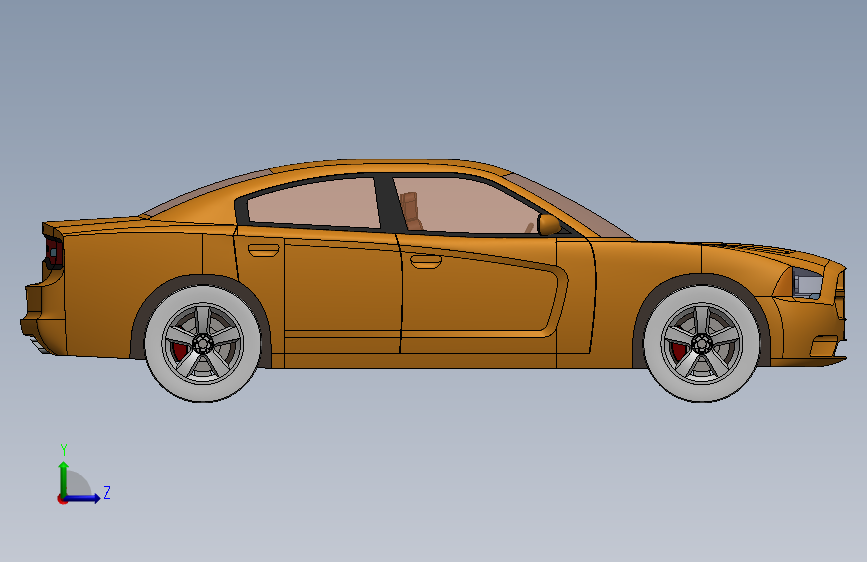Click the blue Z axis of the triad
The image size is (867, 562).
click(x=82, y=498)
